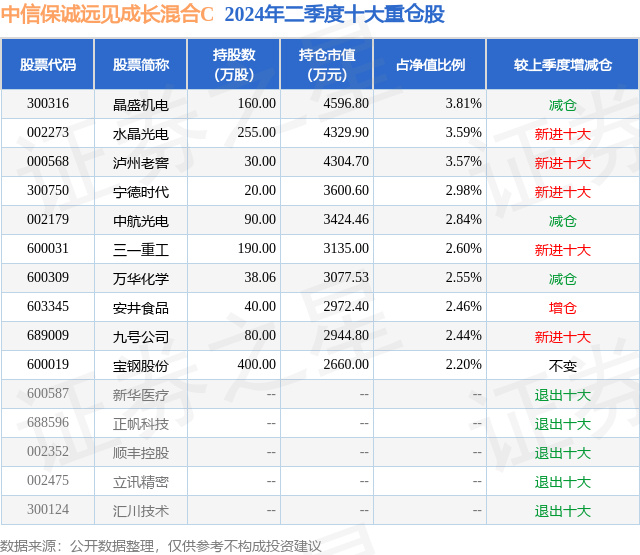Select stock name 中航光电

pyautogui.click(x=141, y=221)
